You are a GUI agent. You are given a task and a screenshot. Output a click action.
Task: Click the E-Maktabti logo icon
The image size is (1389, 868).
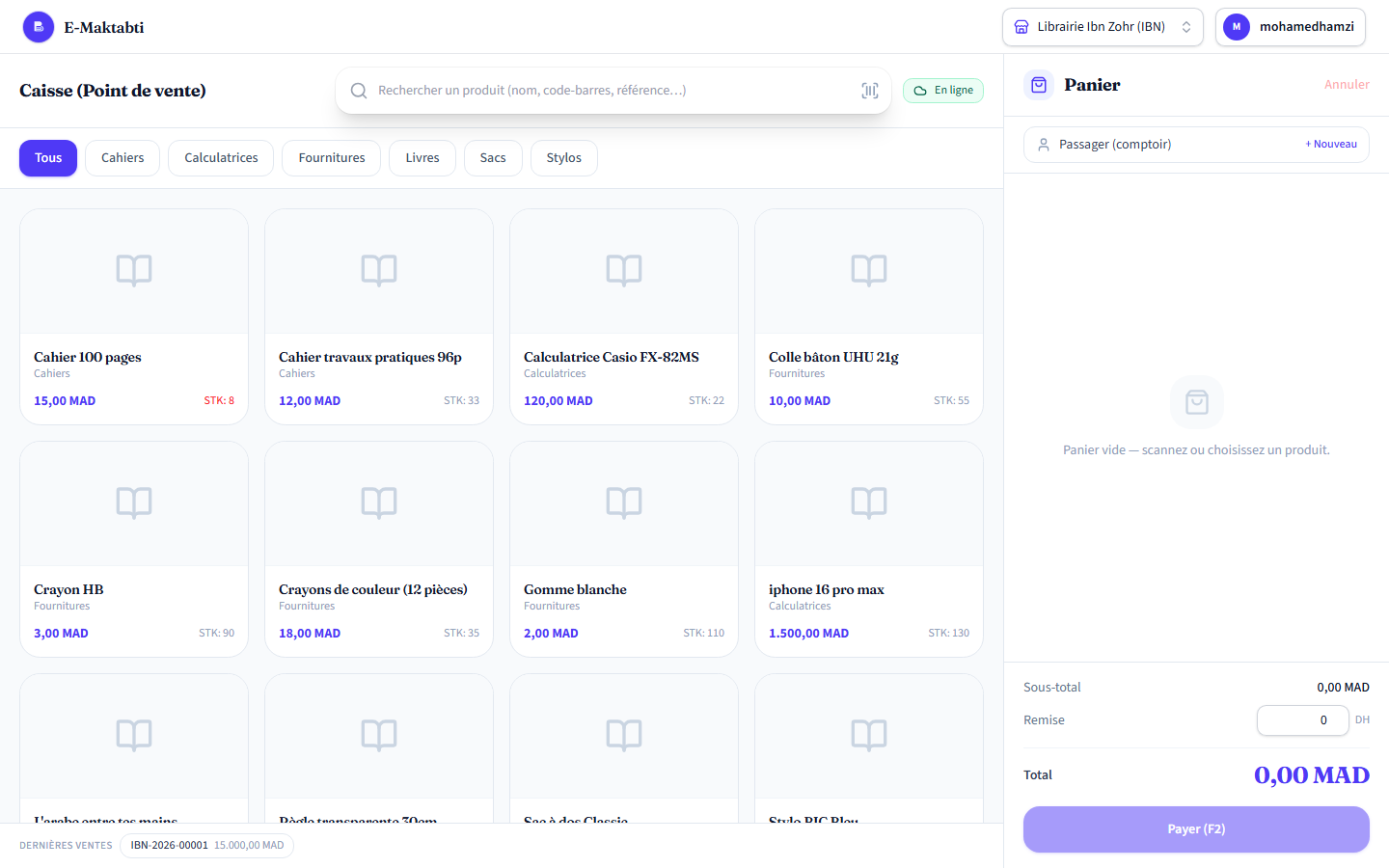[x=39, y=27]
